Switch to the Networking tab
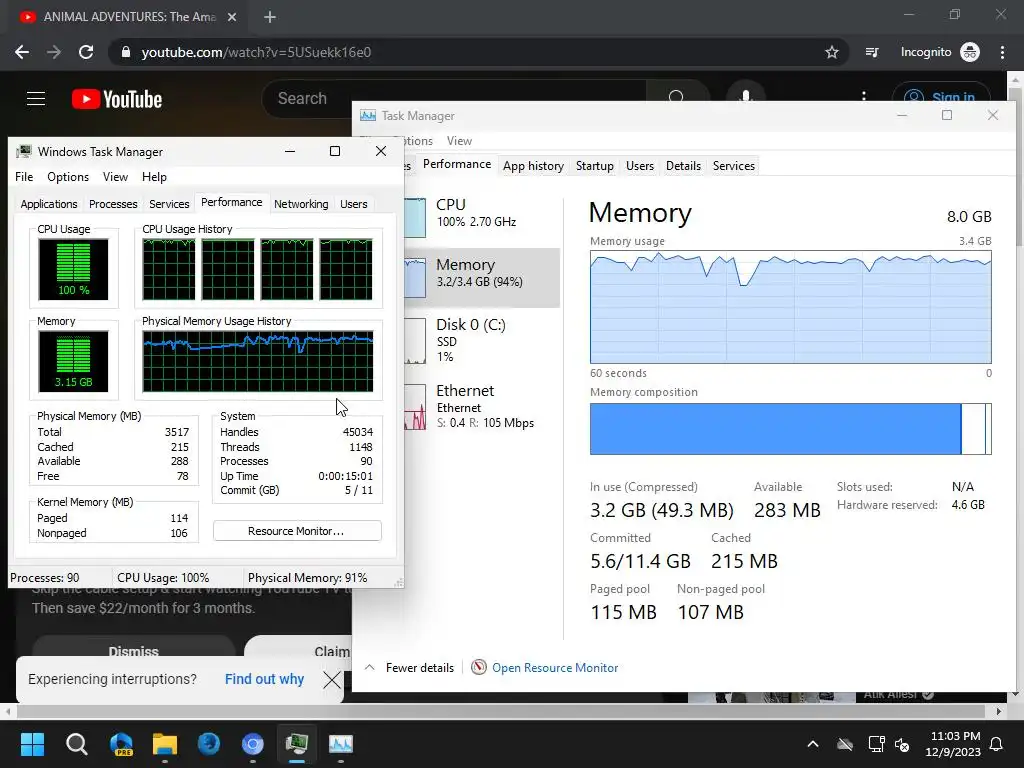The image size is (1024, 768). point(301,204)
